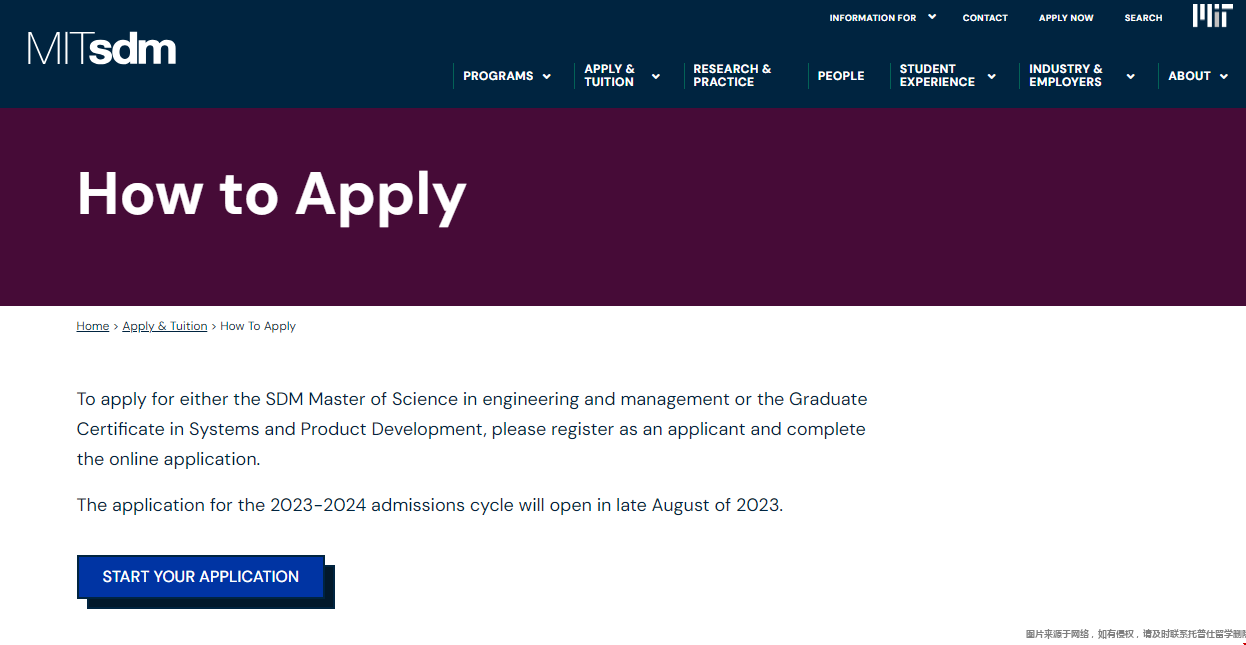This screenshot has width=1246, height=645.
Task: Expand the Apply & Tuition chevron
Action: pos(656,77)
